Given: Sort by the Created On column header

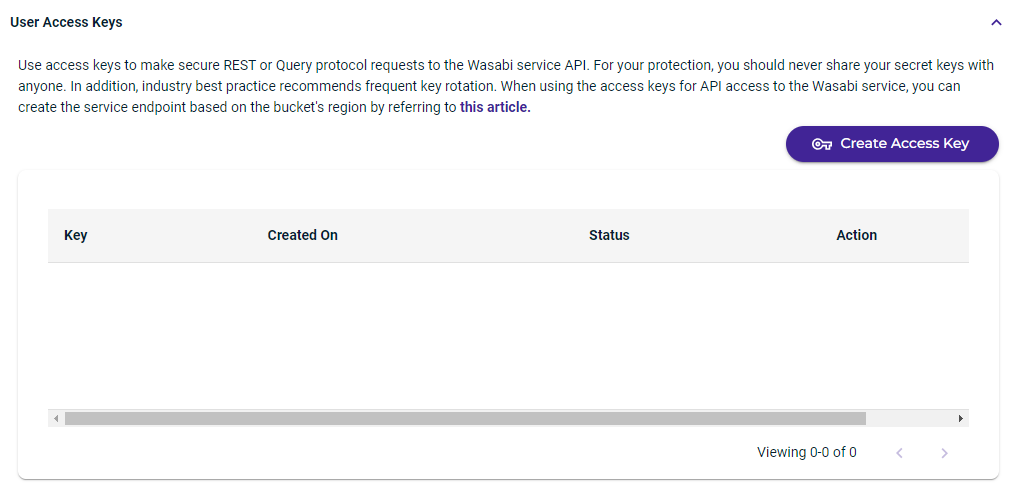Looking at the screenshot, I should tap(302, 235).
